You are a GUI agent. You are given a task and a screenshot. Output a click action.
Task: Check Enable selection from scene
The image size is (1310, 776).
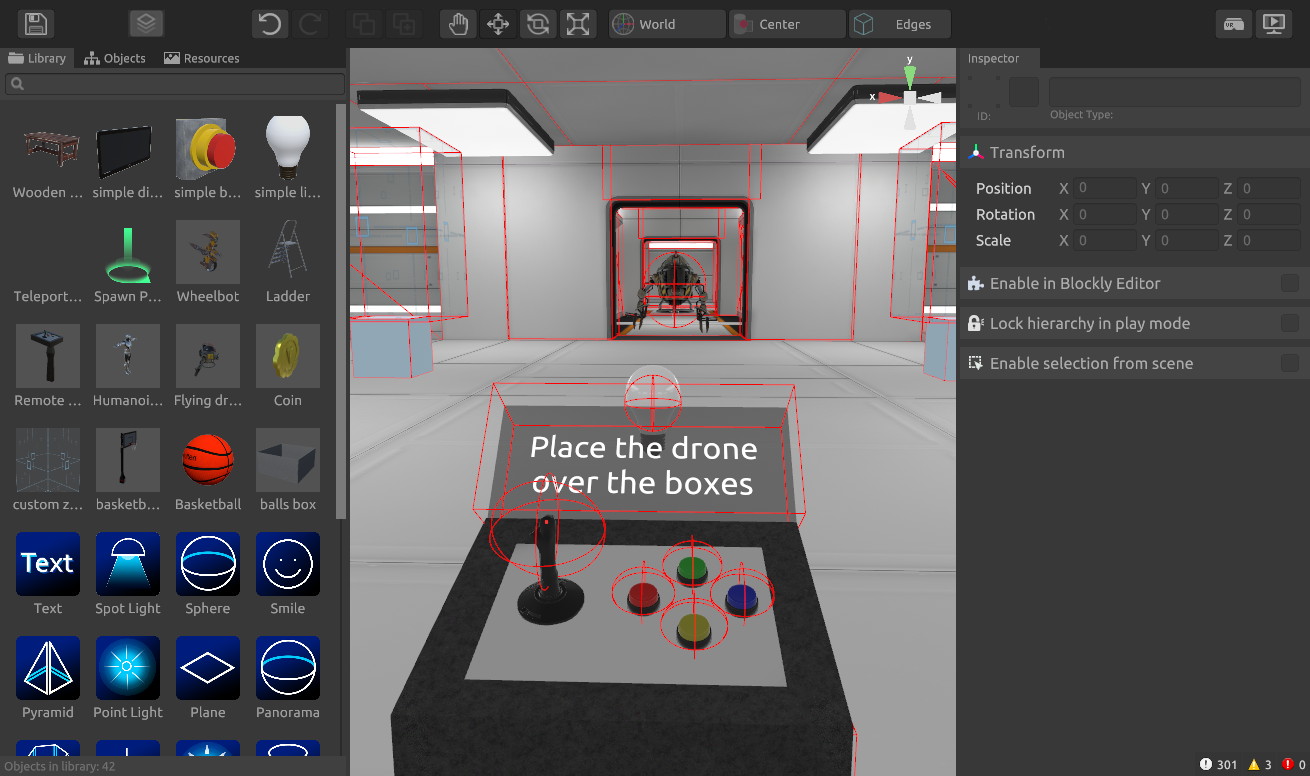click(x=1290, y=364)
